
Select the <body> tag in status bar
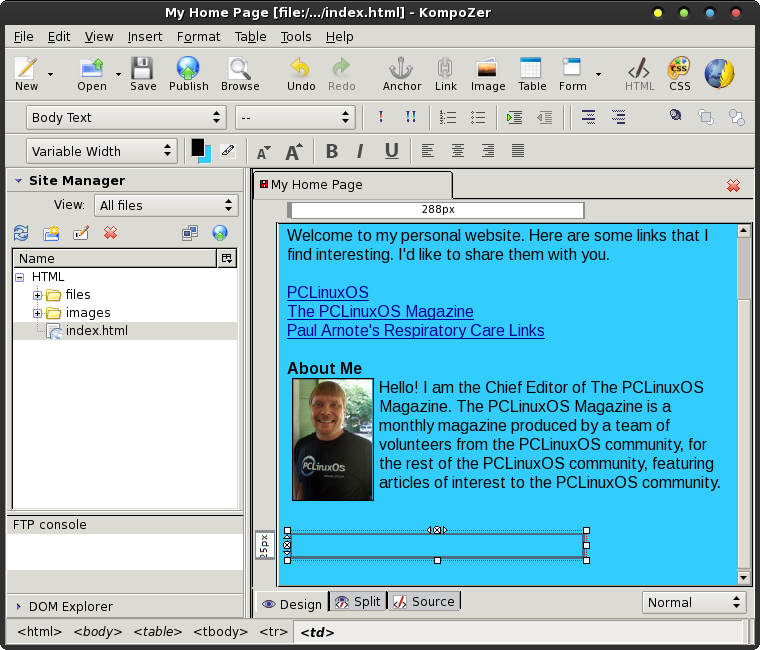97,632
